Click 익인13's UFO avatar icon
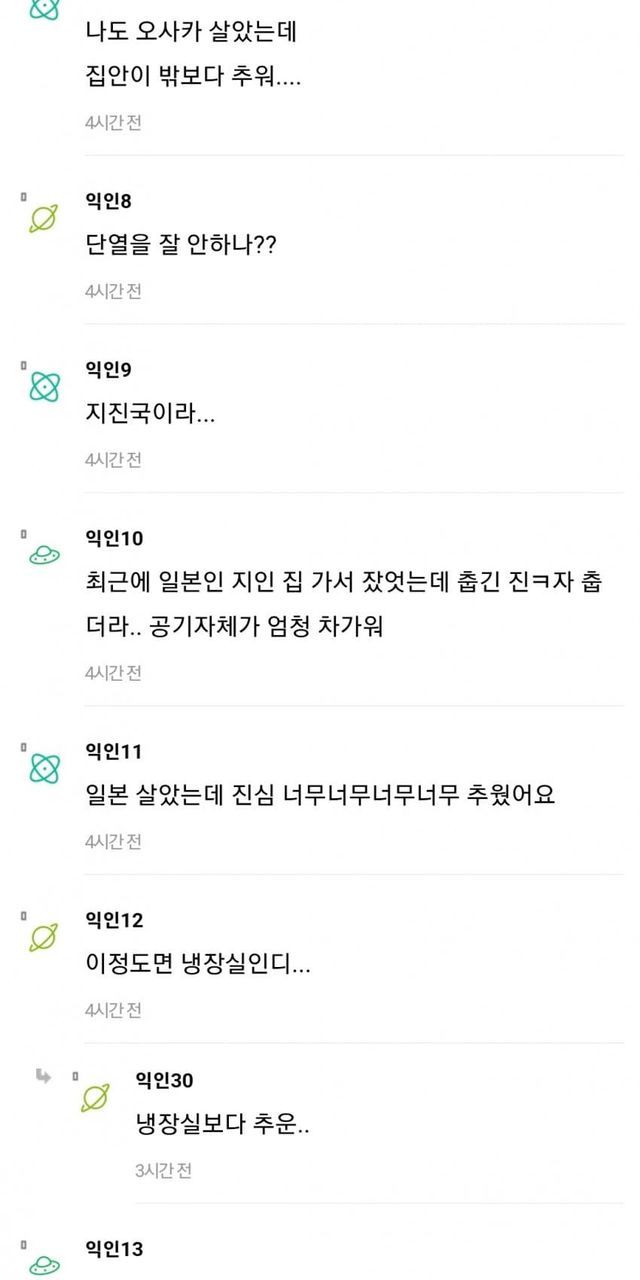Viewport: 640px width, 1280px height. 44,1262
